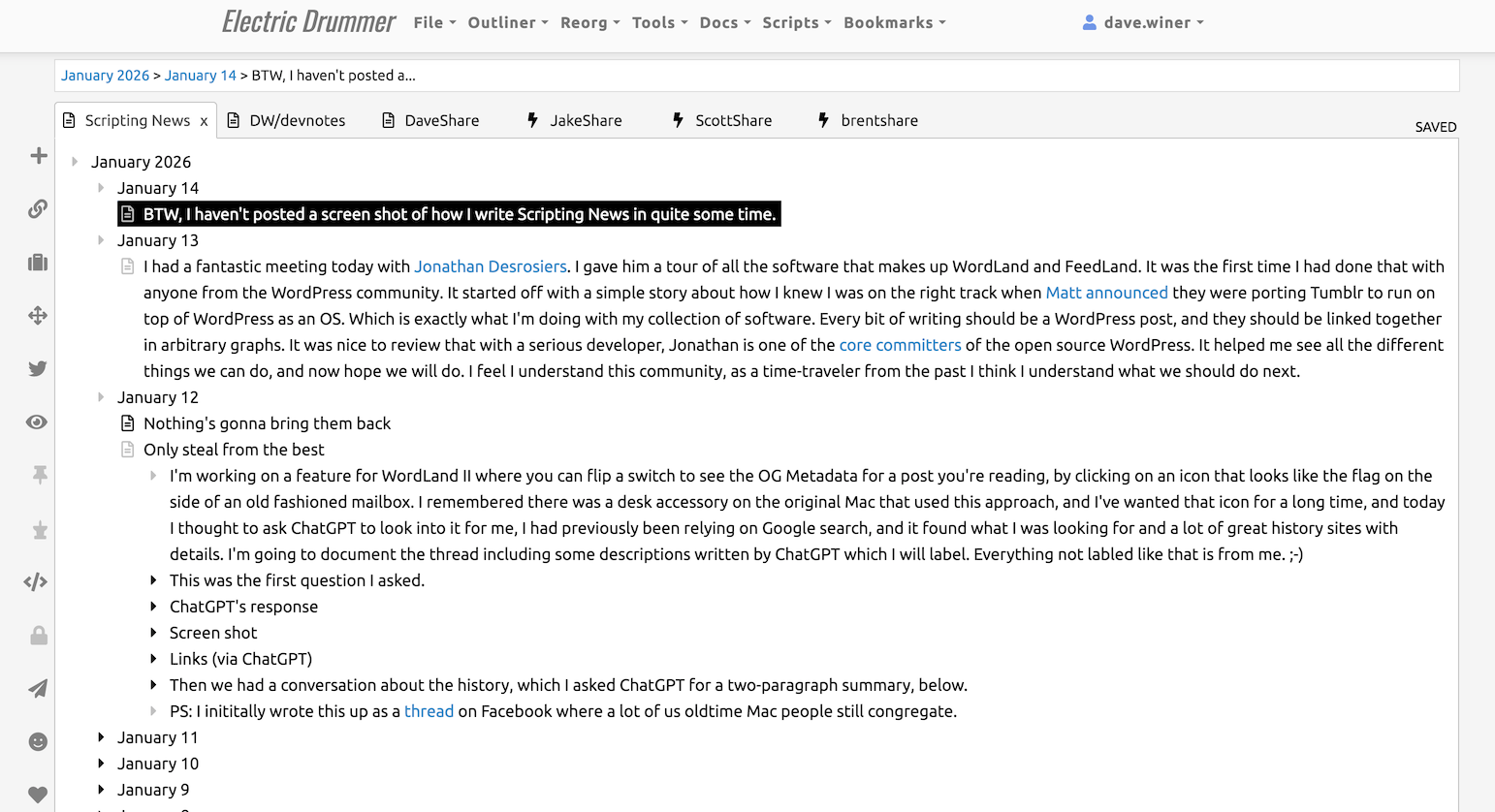Click the plus icon in the left sidebar
Image resolution: width=1495 pixels, height=812 pixels.
click(38, 156)
